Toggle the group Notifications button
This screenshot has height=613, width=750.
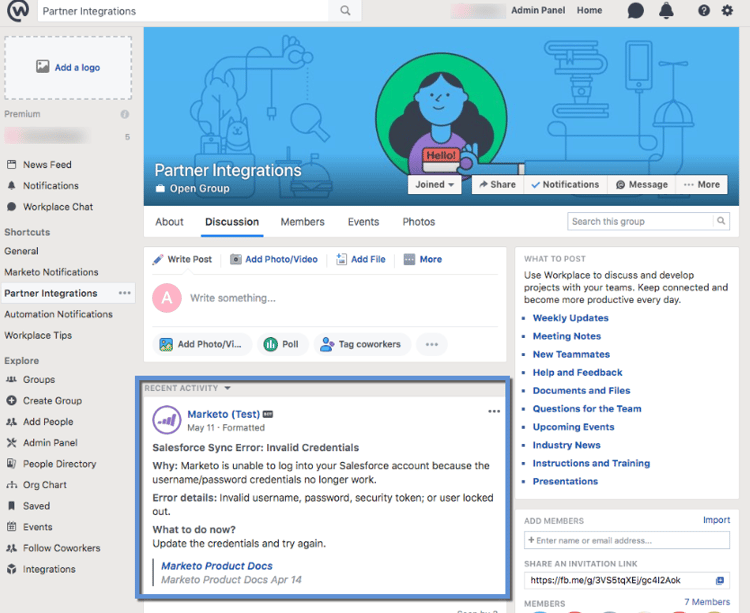click(565, 185)
